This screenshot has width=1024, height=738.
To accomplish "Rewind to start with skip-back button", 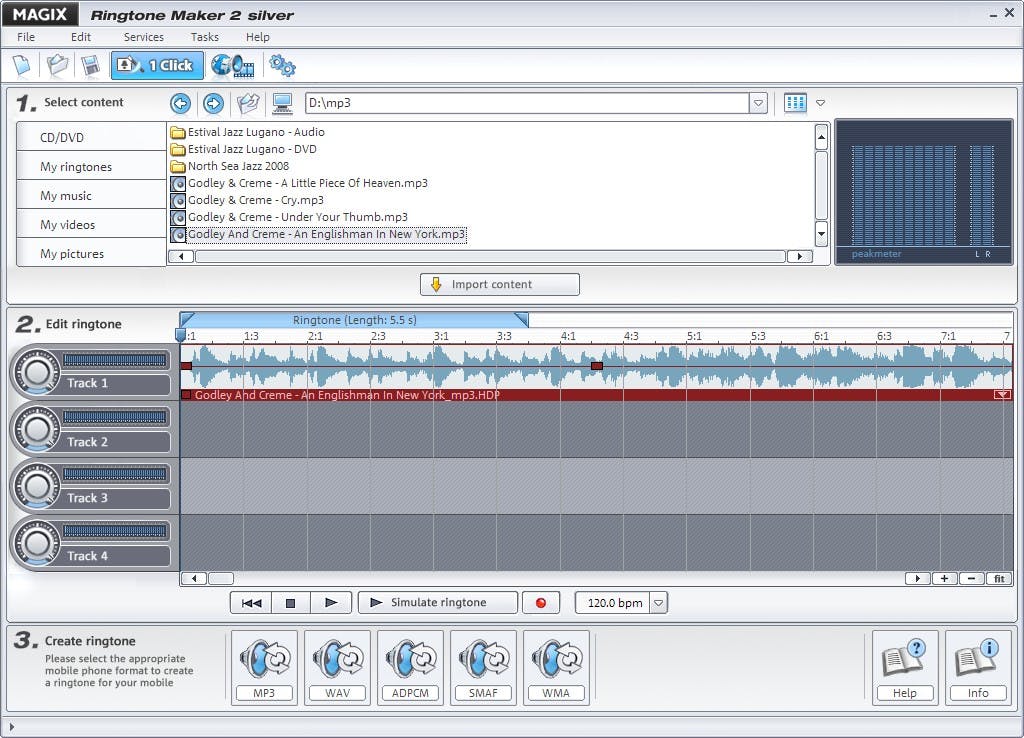I will pos(251,603).
